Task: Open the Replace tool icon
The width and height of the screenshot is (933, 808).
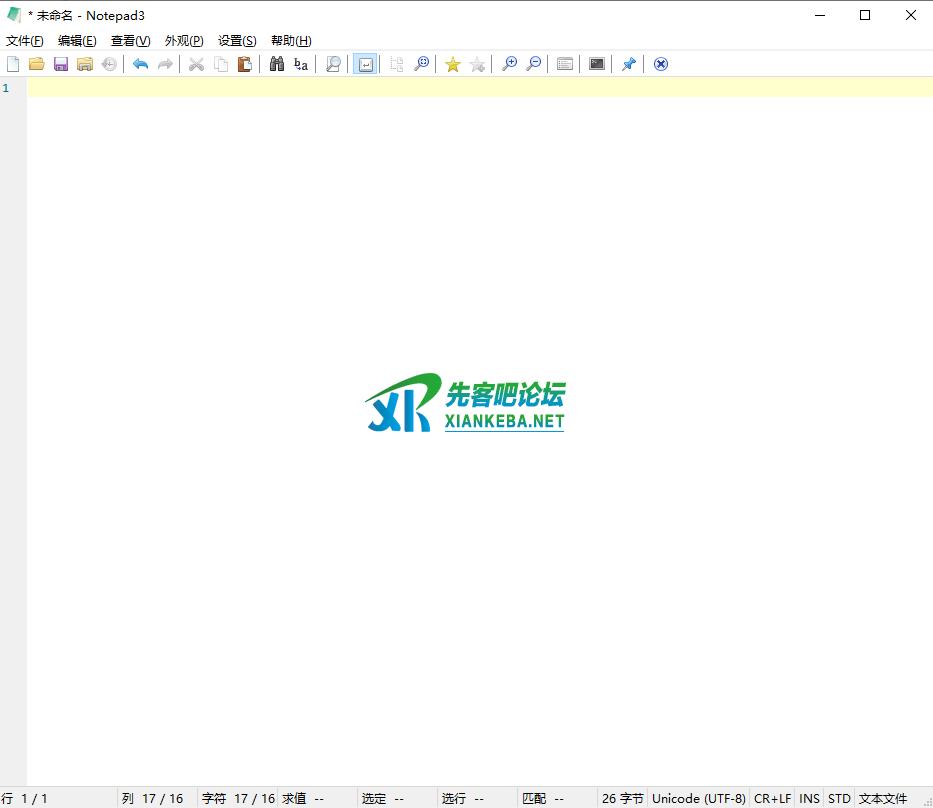Action: (x=301, y=64)
